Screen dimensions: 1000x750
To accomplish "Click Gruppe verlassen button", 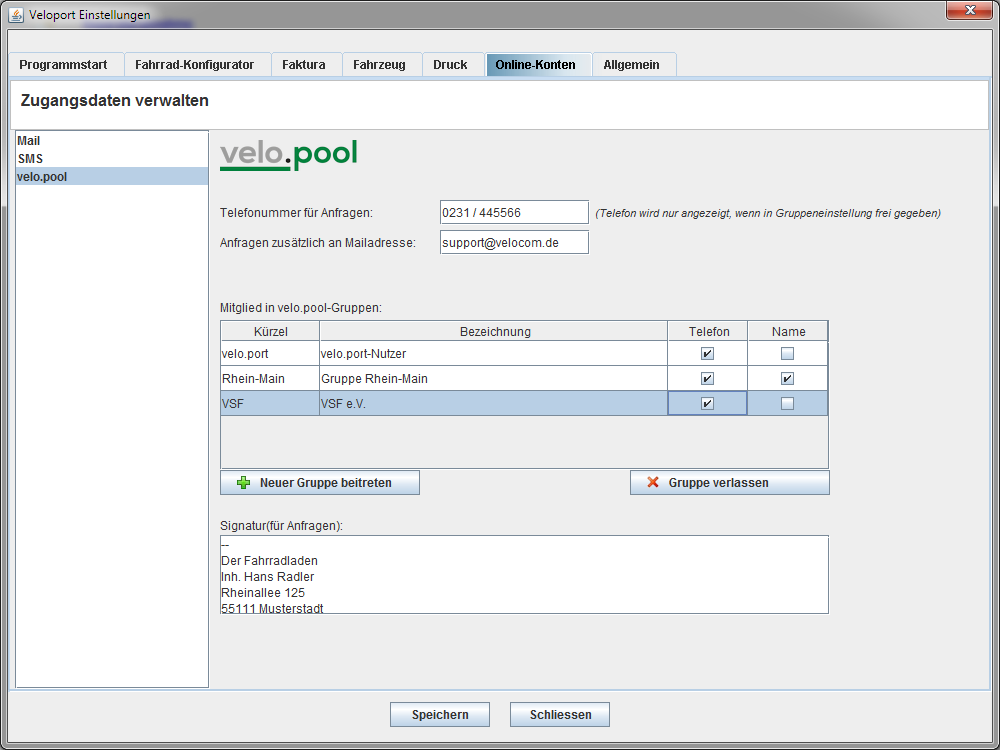I will coord(730,483).
